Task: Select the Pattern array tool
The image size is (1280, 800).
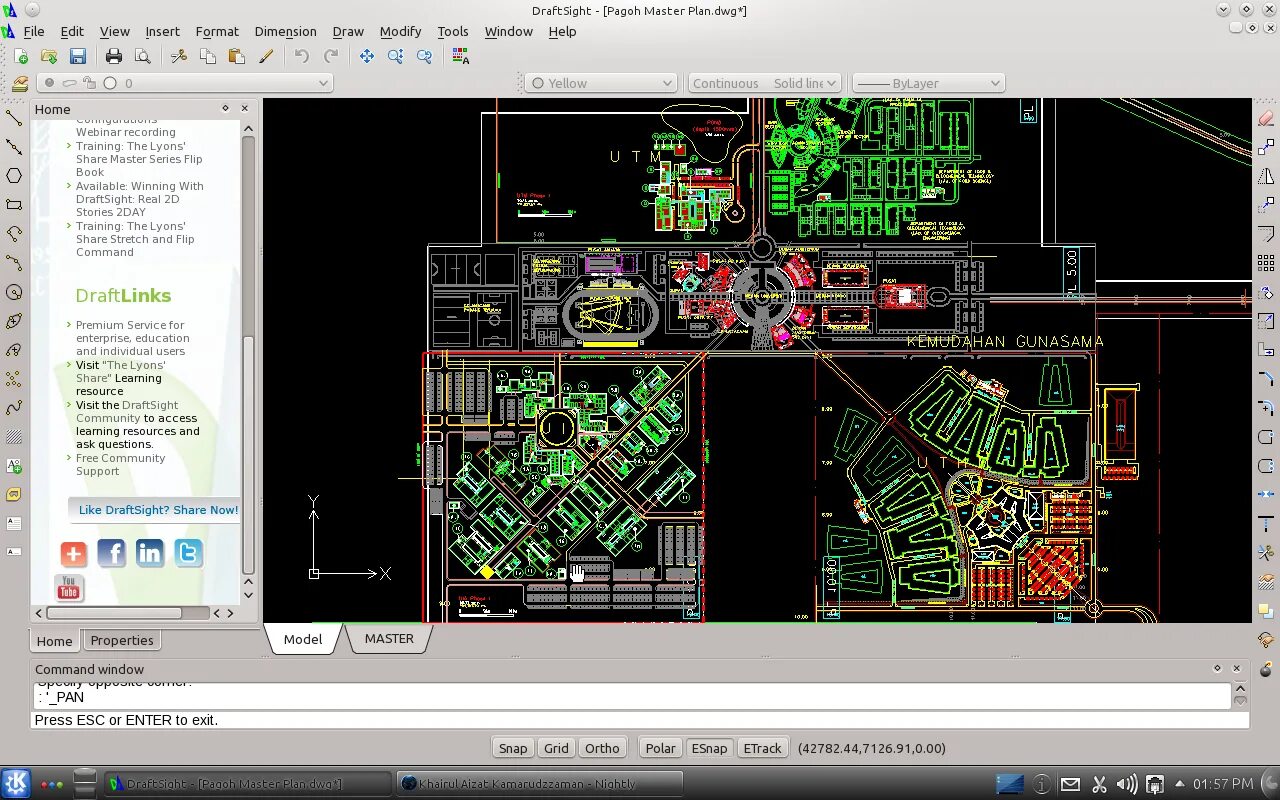Action: point(1266,263)
